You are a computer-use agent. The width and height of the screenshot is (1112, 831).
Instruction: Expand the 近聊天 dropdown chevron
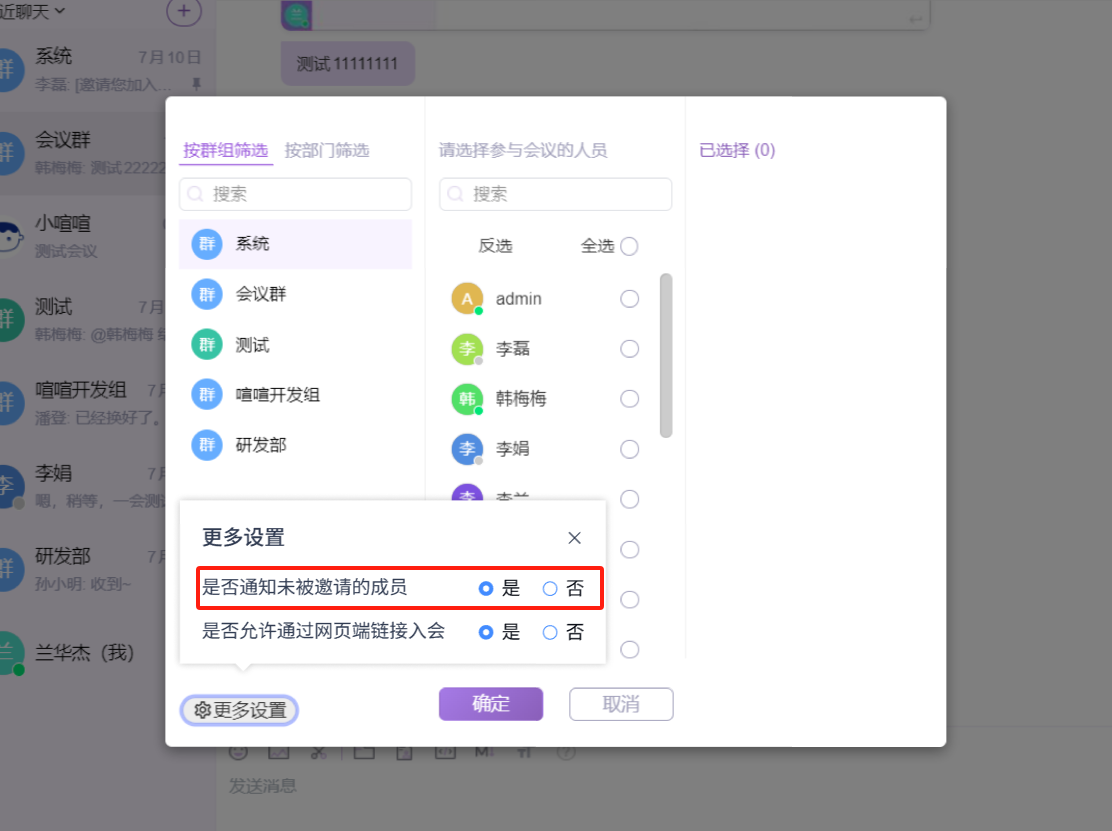60,11
